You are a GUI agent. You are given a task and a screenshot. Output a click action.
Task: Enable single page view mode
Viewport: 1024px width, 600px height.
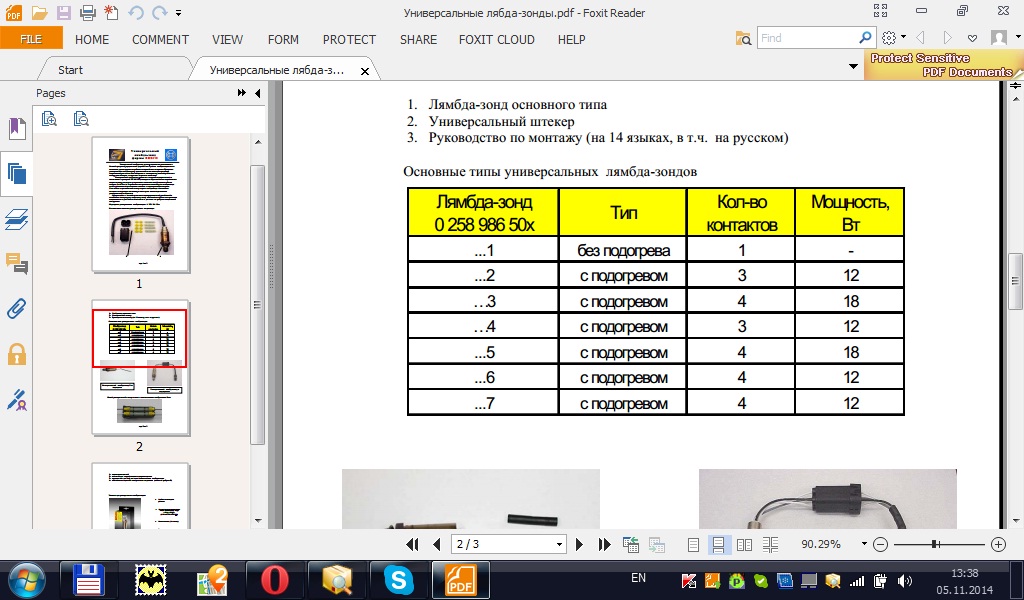(x=694, y=545)
